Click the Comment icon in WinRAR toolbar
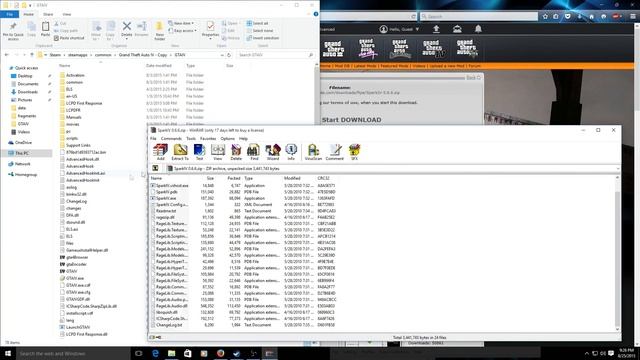 (x=335, y=152)
